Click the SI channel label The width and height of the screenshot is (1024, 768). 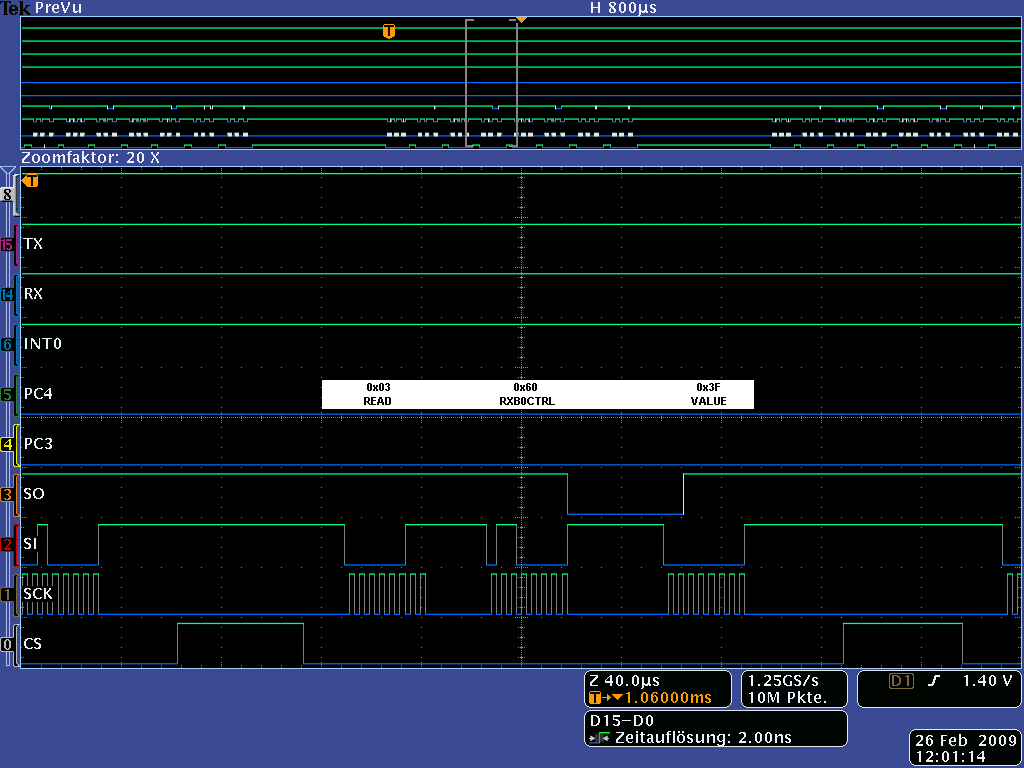30,543
